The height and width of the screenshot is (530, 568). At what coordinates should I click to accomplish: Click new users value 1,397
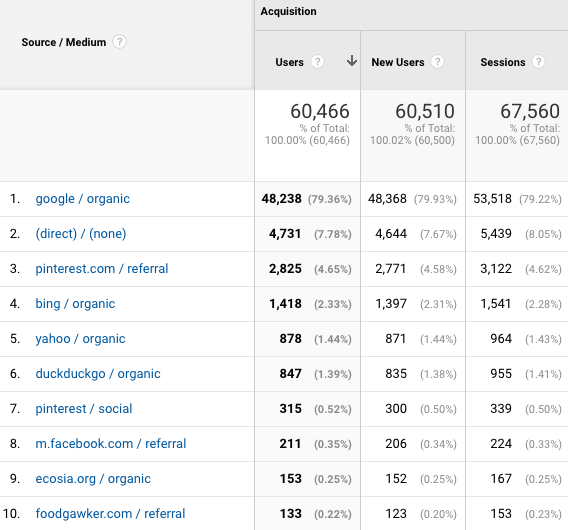391,304
